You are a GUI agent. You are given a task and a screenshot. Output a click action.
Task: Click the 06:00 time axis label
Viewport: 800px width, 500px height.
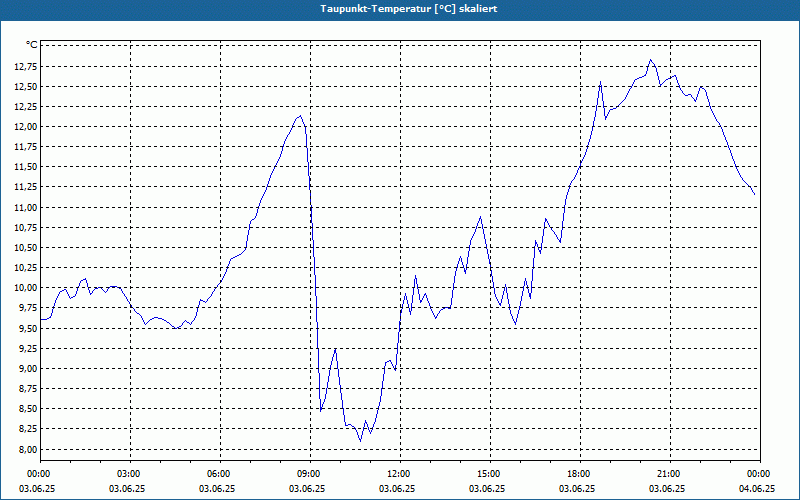[x=220, y=474]
